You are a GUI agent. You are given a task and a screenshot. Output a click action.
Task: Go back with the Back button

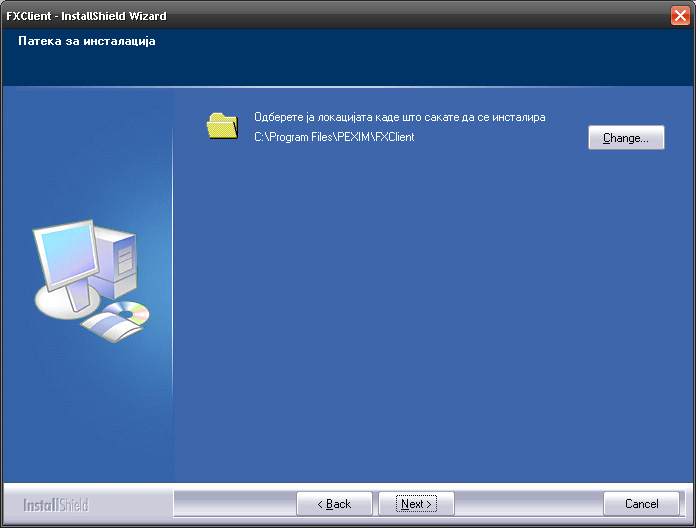point(334,504)
